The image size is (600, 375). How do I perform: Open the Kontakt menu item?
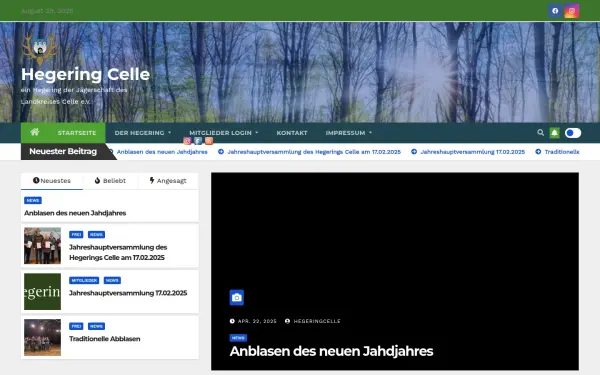[292, 133]
